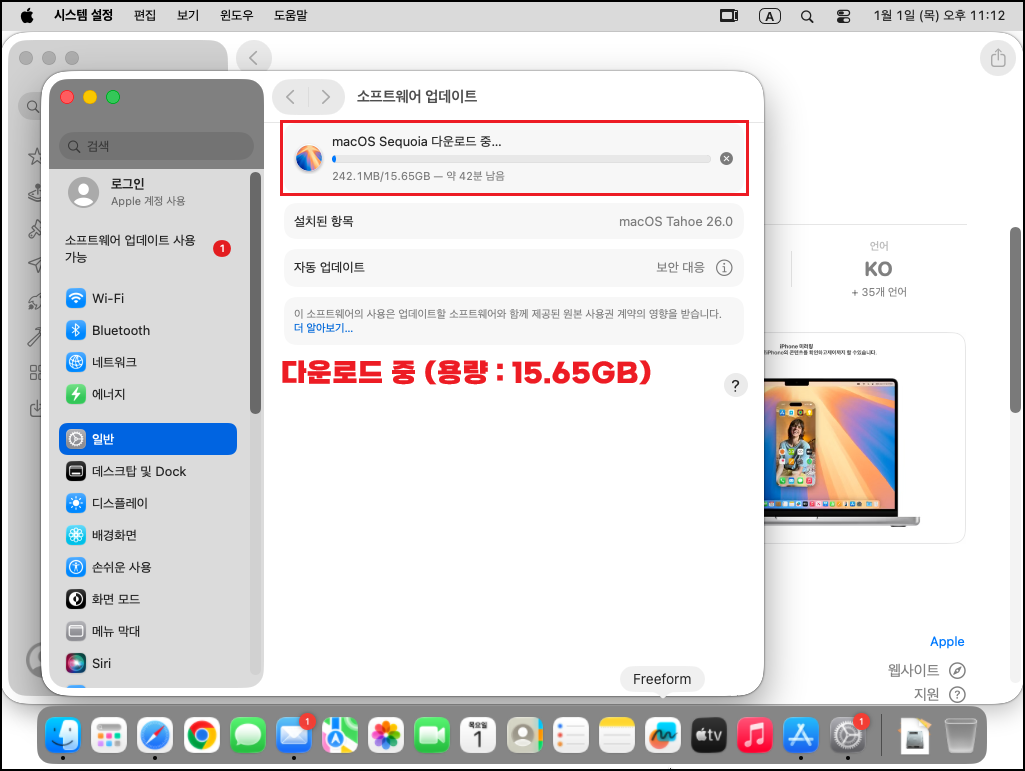This screenshot has height=771, width=1025.
Task: Open the 편집 menu
Action: click(144, 15)
